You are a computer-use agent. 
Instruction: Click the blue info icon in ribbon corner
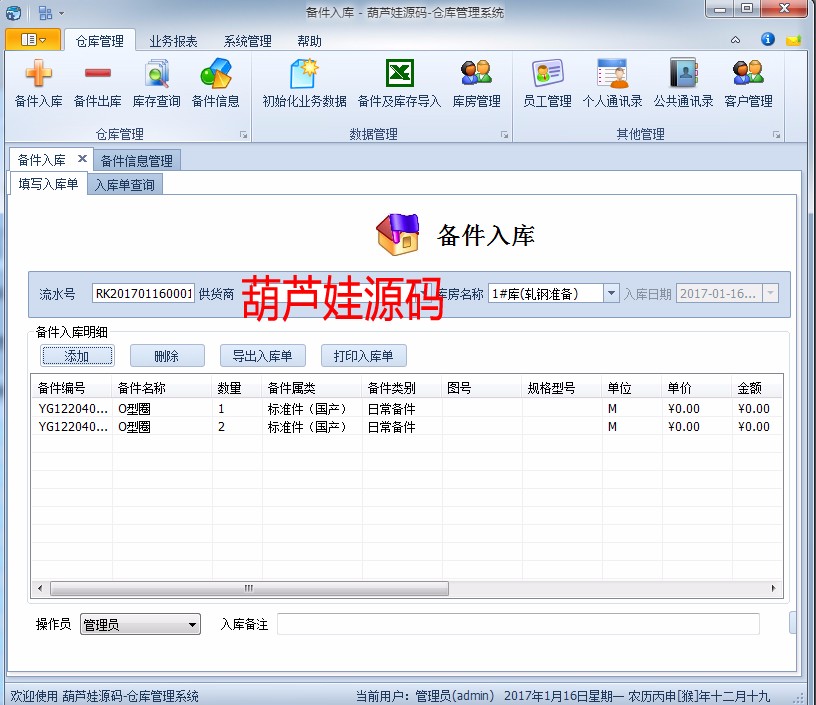pyautogui.click(x=768, y=40)
